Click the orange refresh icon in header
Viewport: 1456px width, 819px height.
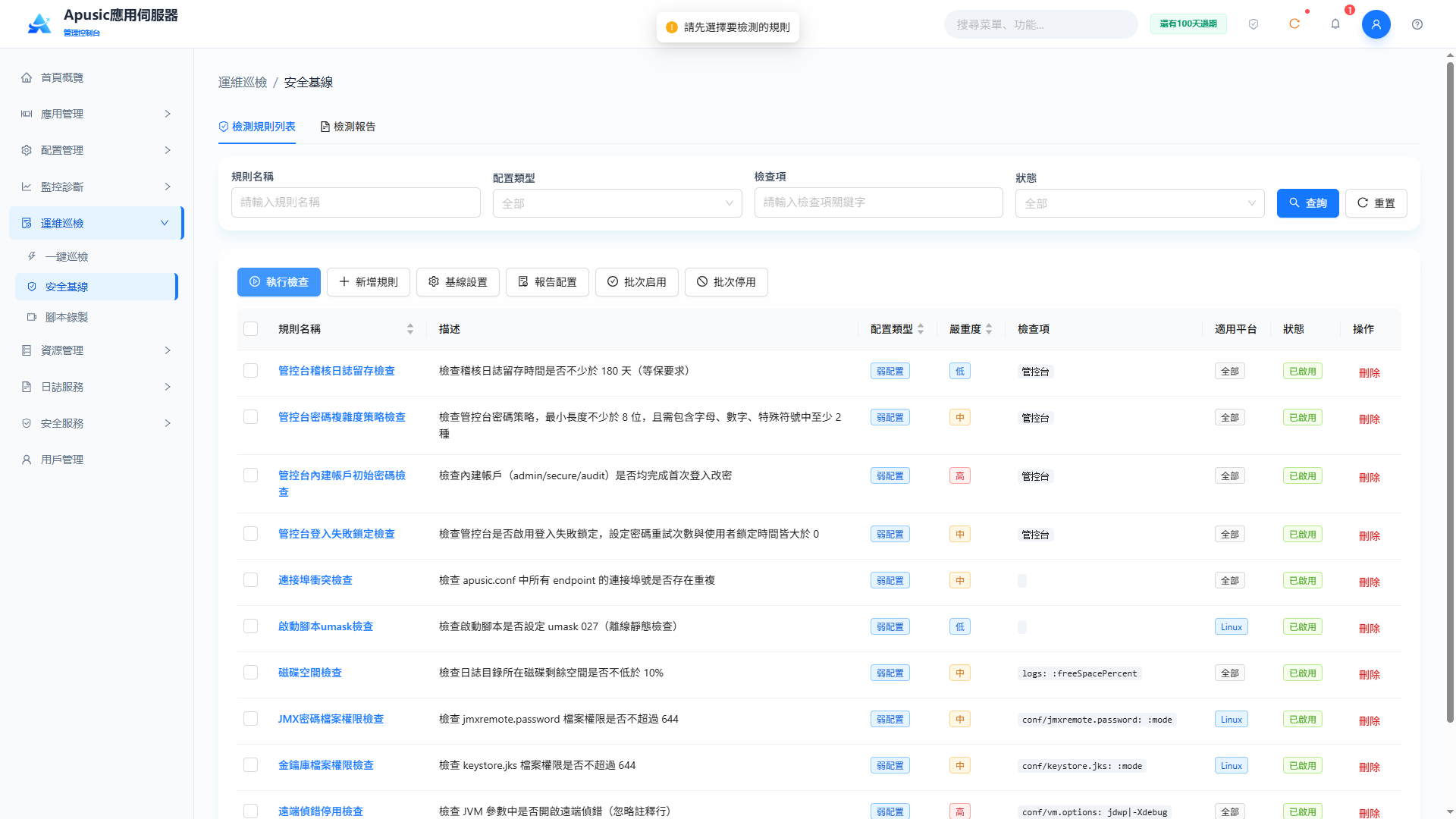click(x=1294, y=24)
